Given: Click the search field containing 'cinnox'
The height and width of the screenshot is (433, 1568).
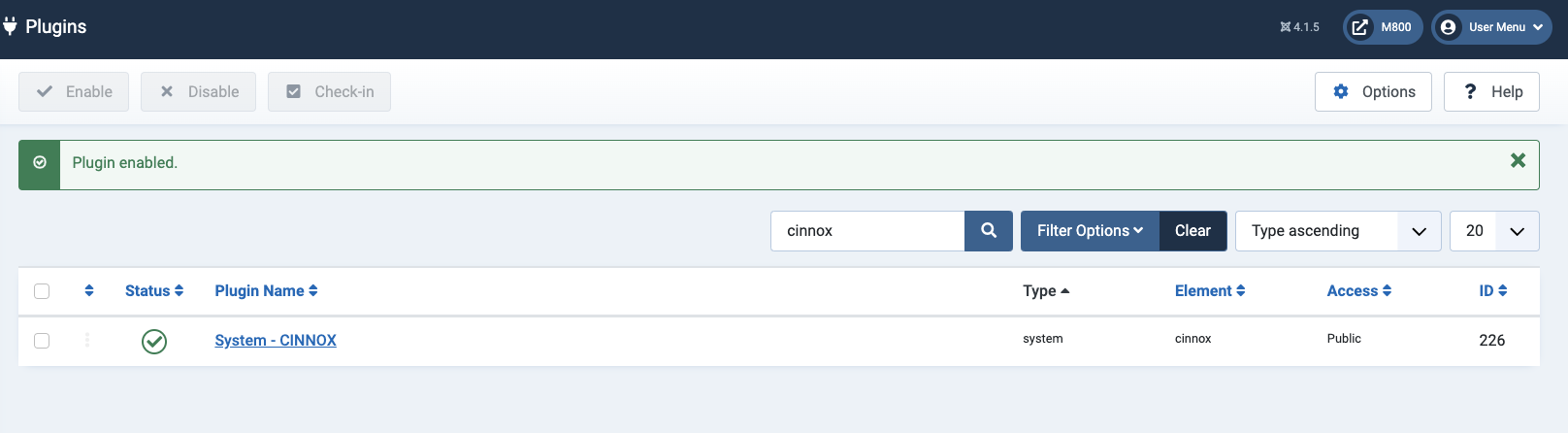Looking at the screenshot, I should coord(867,231).
